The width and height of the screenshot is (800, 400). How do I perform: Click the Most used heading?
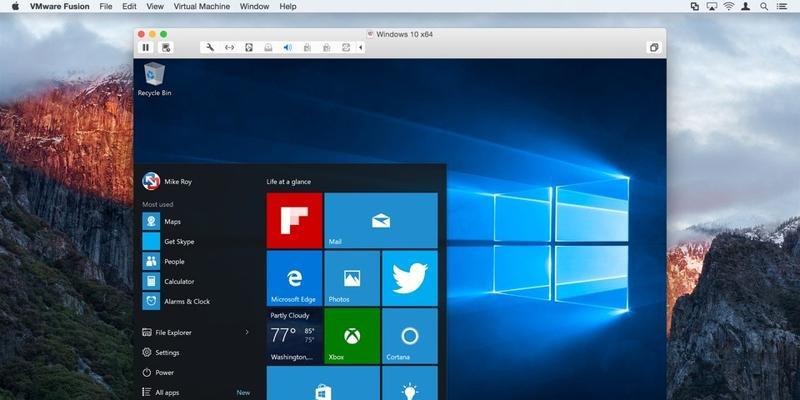(158, 204)
